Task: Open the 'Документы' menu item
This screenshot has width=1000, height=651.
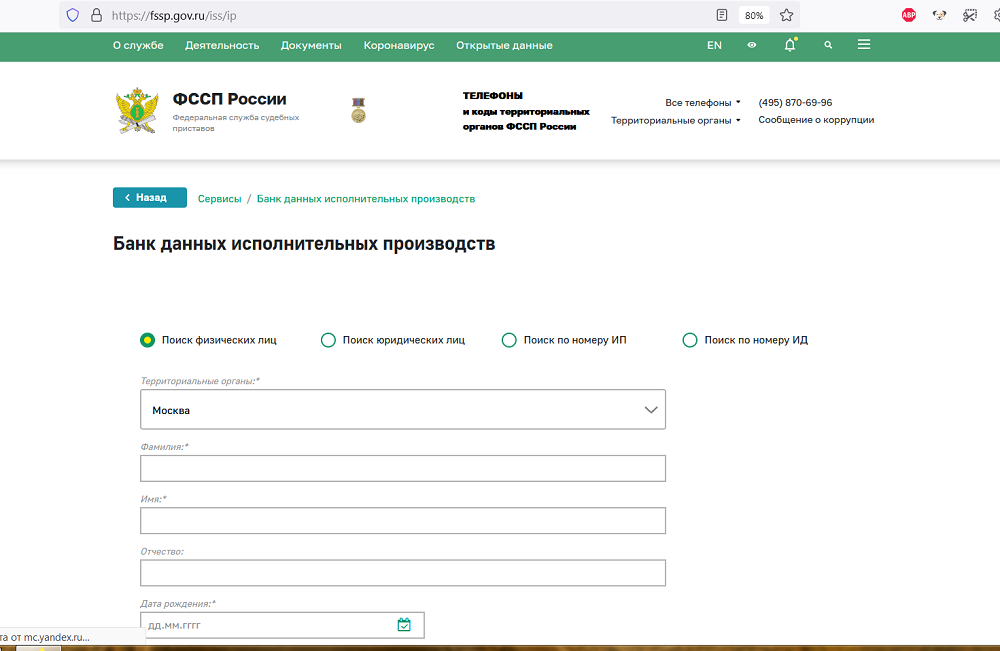Action: (311, 45)
